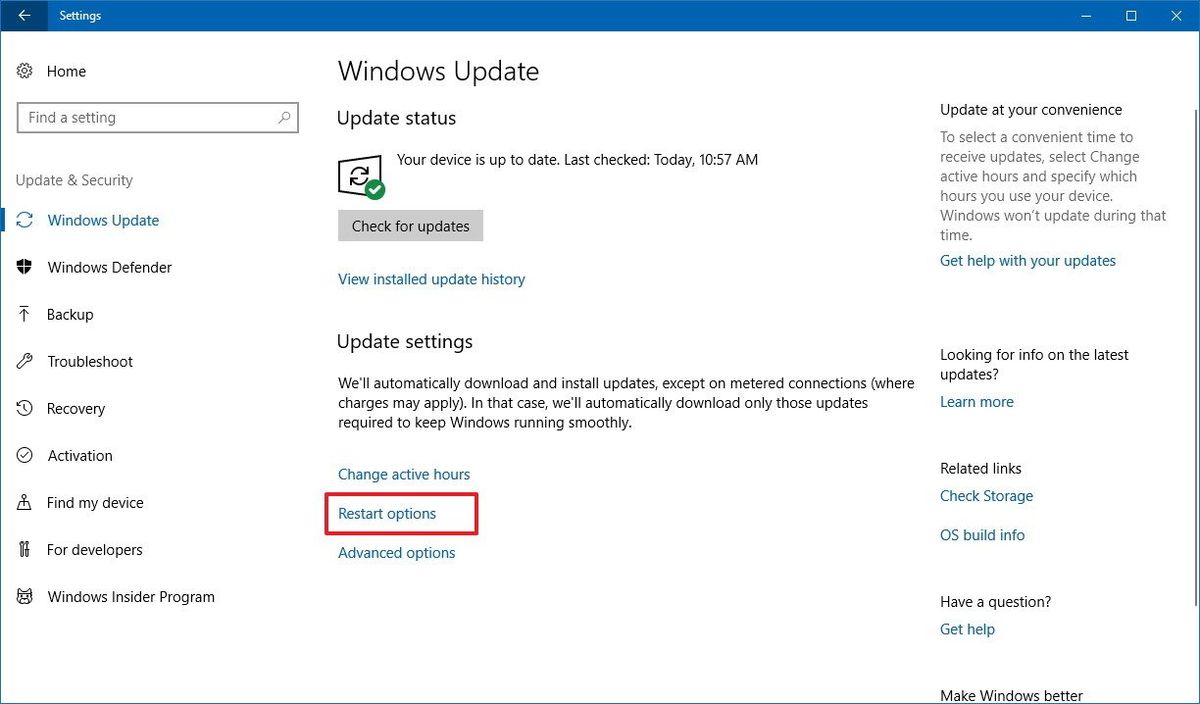Click the Check for updates button

[x=410, y=225]
